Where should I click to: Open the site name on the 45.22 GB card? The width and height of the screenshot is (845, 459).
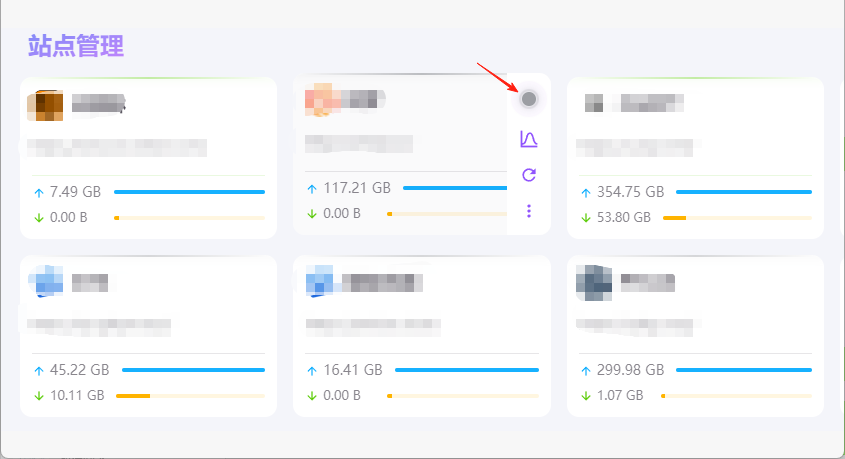pos(90,282)
